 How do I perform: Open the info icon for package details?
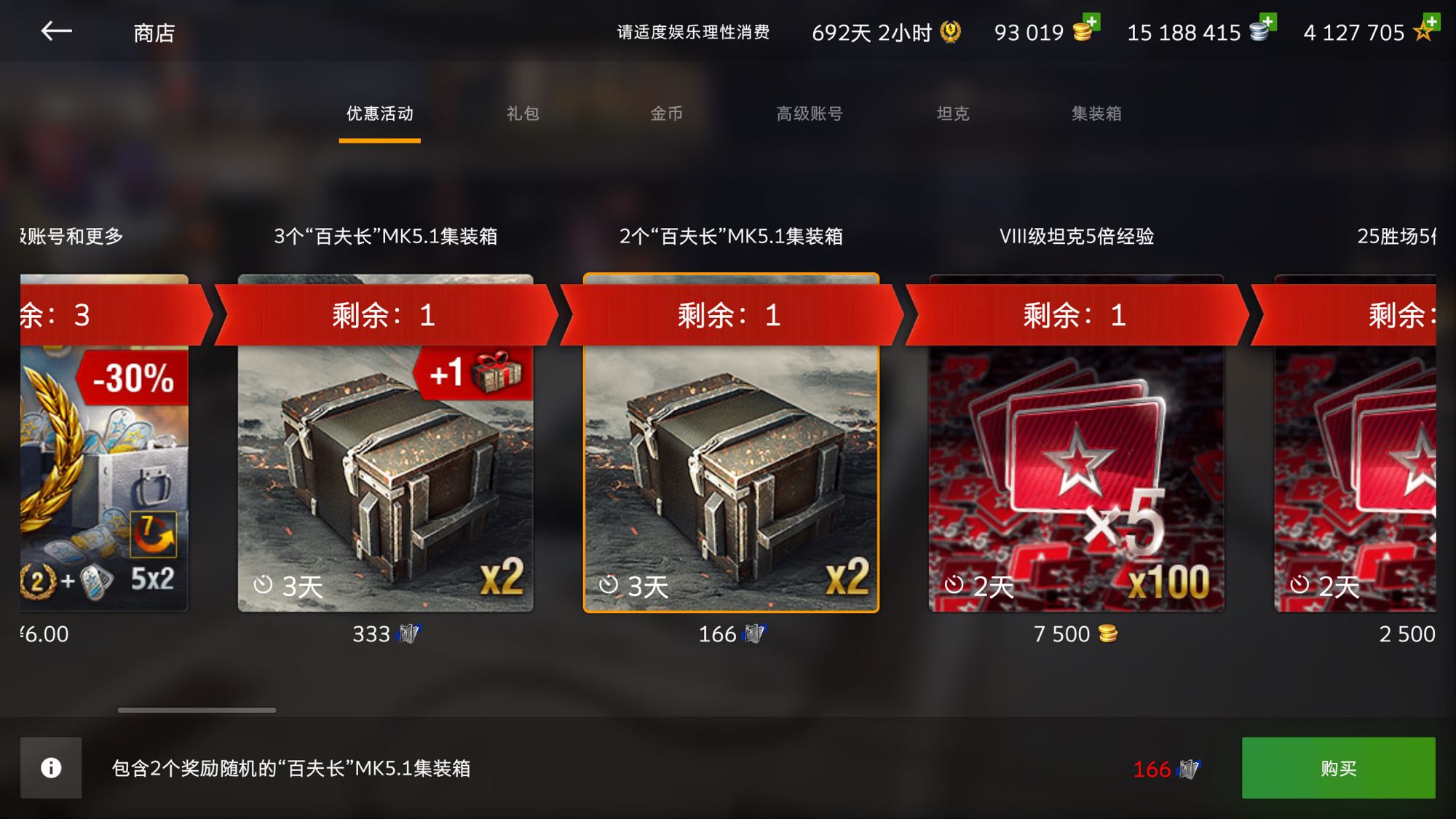click(51, 768)
